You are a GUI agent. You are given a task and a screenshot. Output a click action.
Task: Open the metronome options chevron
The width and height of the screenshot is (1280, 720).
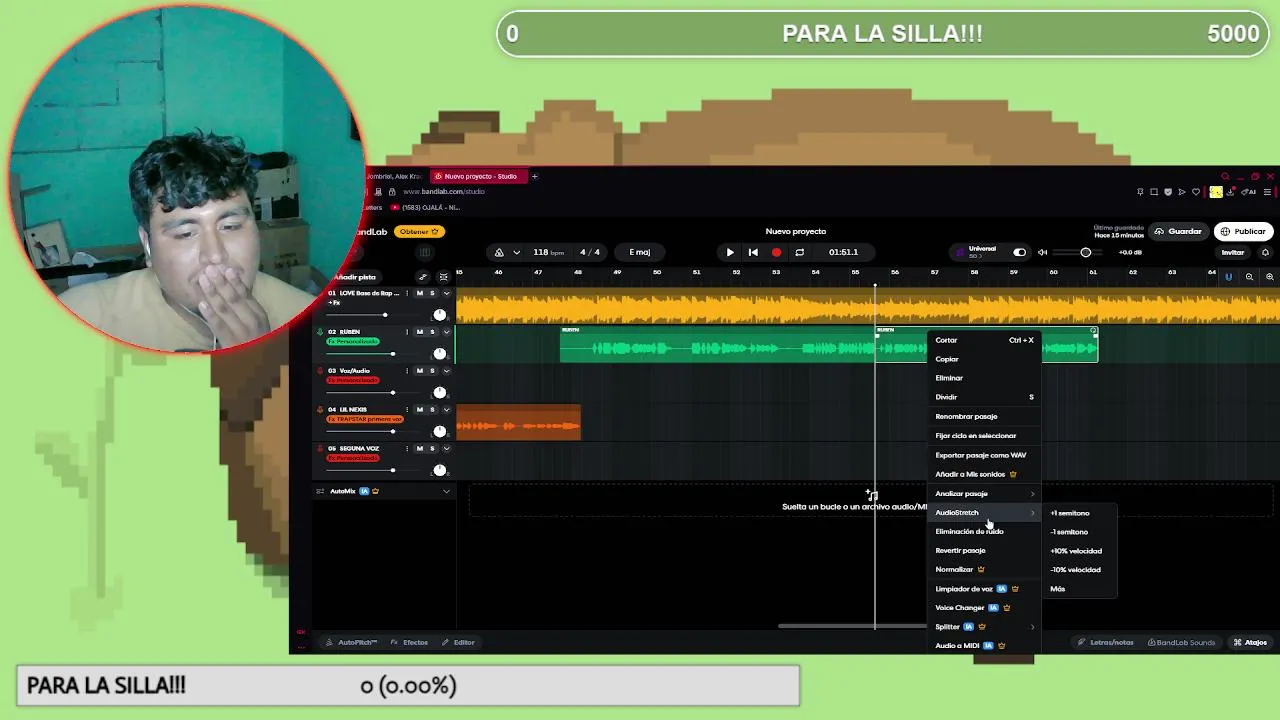(x=516, y=252)
